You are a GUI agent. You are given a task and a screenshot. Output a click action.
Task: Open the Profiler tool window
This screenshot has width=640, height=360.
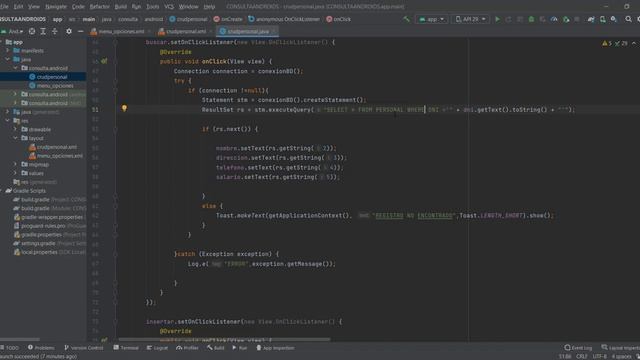(187, 348)
